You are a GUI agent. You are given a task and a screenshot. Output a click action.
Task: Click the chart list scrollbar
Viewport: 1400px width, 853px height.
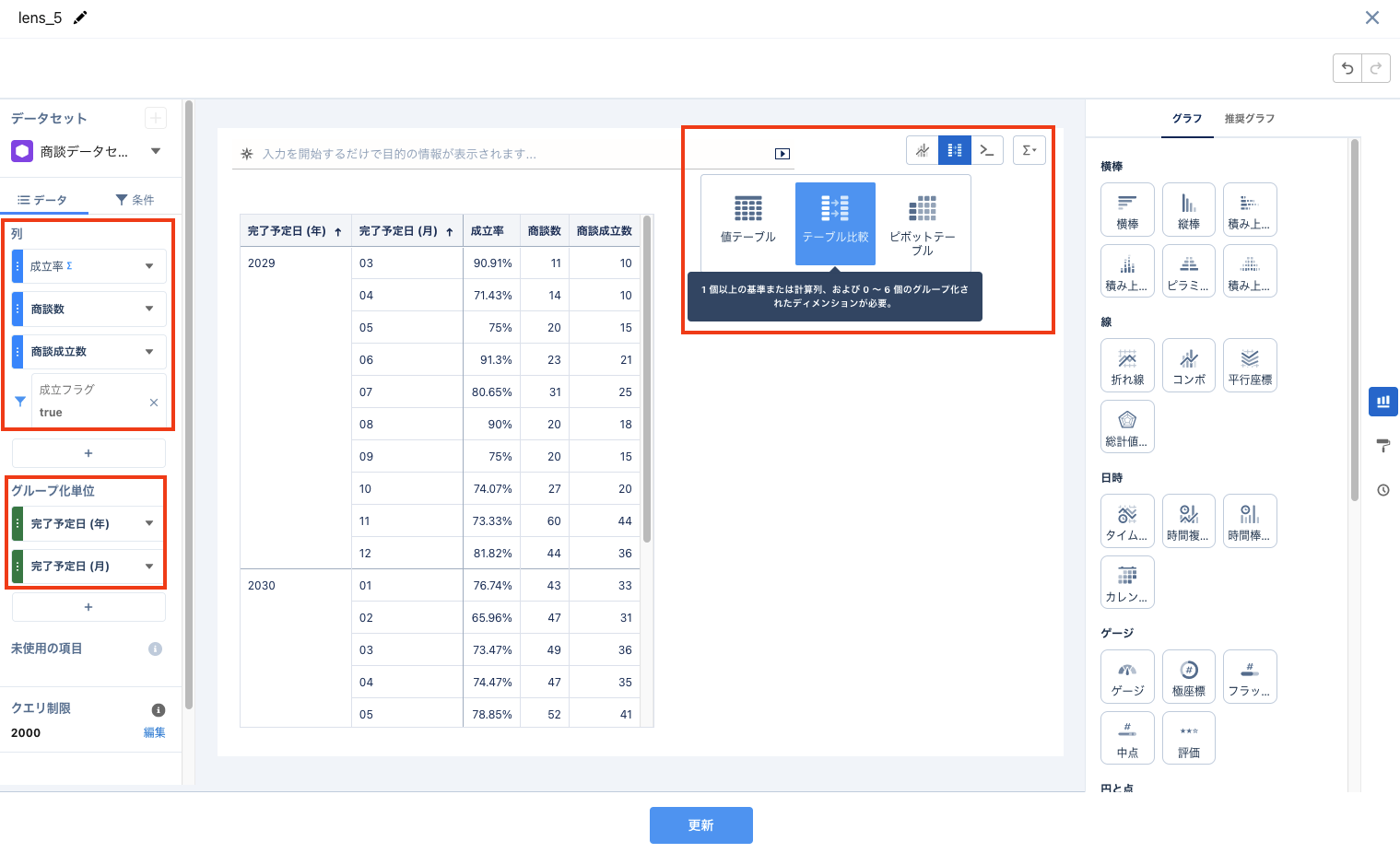1355,319
